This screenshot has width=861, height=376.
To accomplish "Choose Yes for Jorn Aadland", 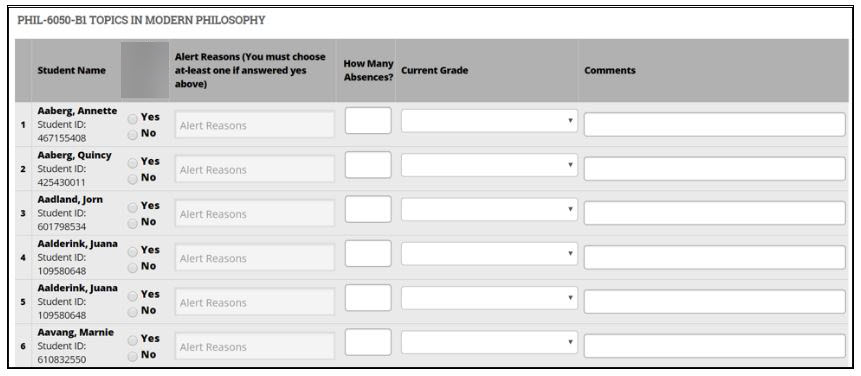I will pyautogui.click(x=133, y=207).
